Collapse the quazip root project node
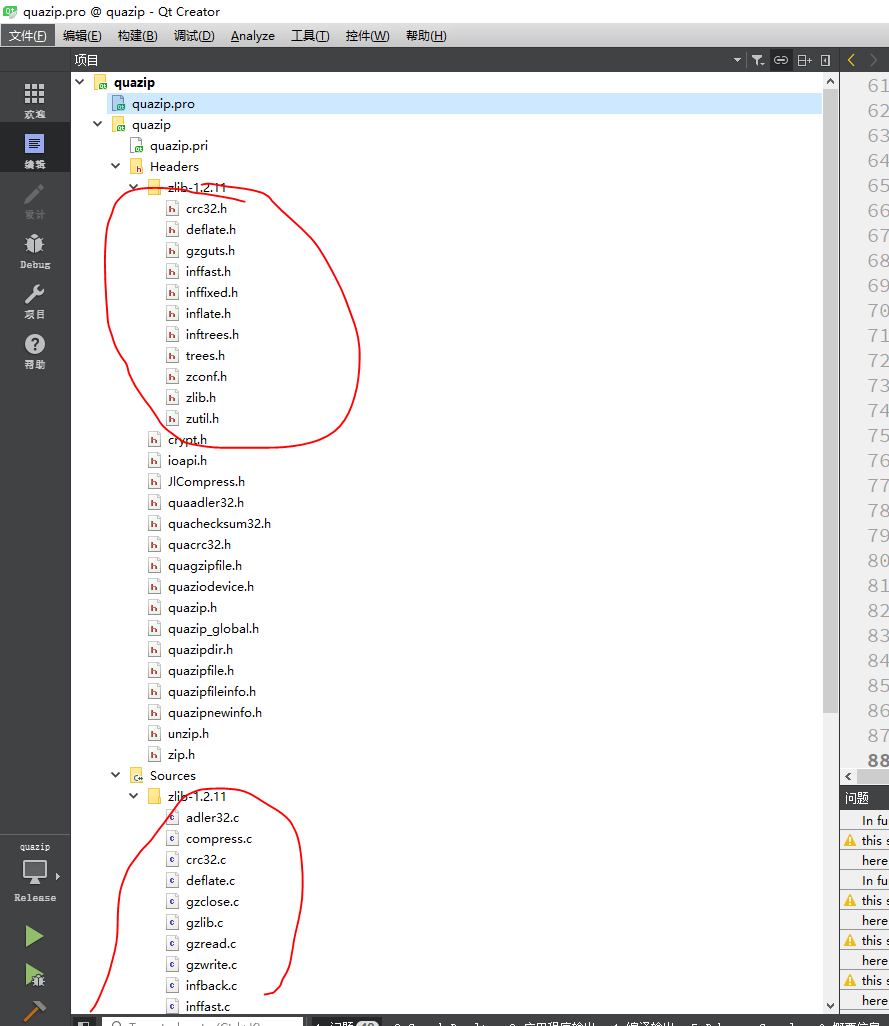The width and height of the screenshot is (889, 1026). (x=80, y=82)
